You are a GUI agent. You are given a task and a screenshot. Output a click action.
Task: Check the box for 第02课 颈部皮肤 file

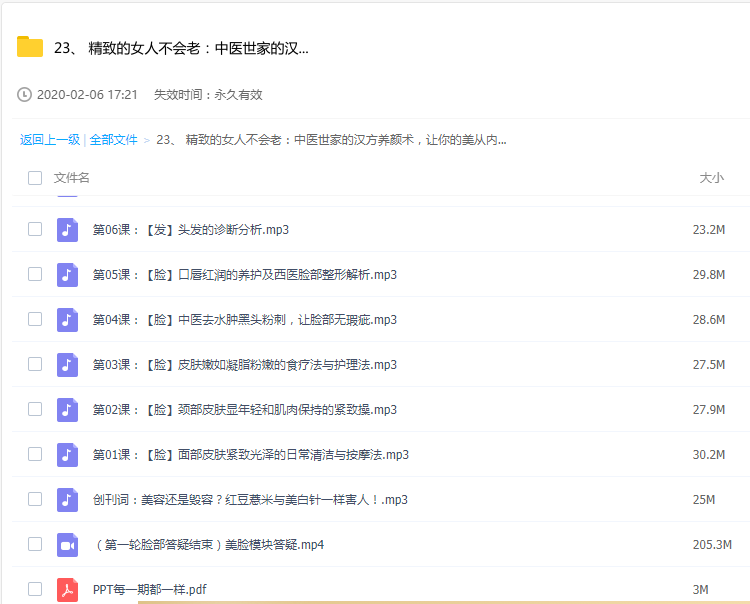pyautogui.click(x=35, y=409)
